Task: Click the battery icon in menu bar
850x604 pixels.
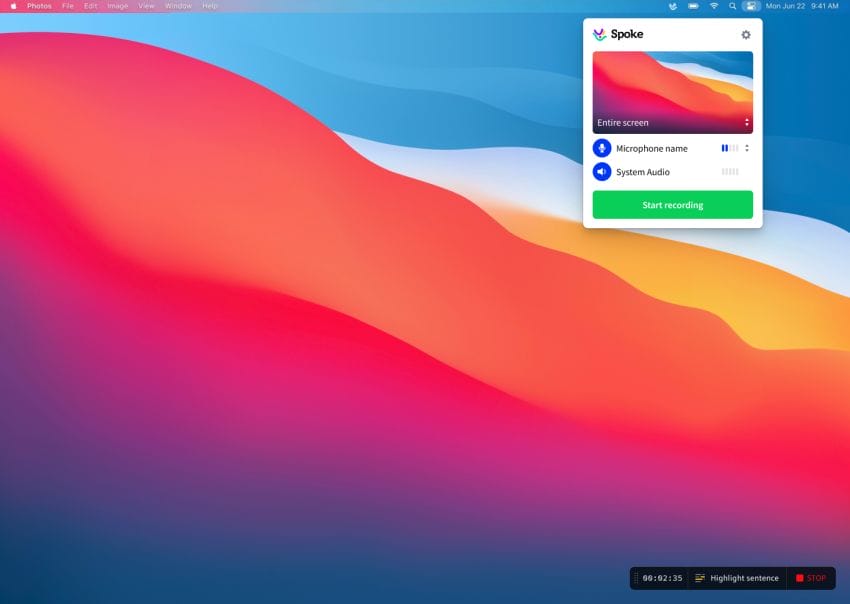Action: point(695,5)
